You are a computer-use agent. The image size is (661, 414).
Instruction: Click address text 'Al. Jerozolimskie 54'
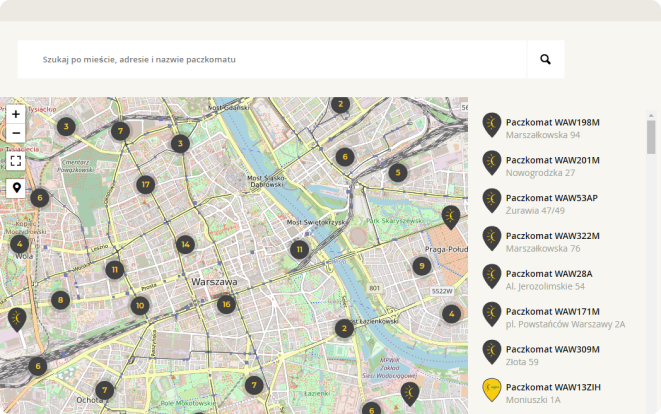pos(545,286)
